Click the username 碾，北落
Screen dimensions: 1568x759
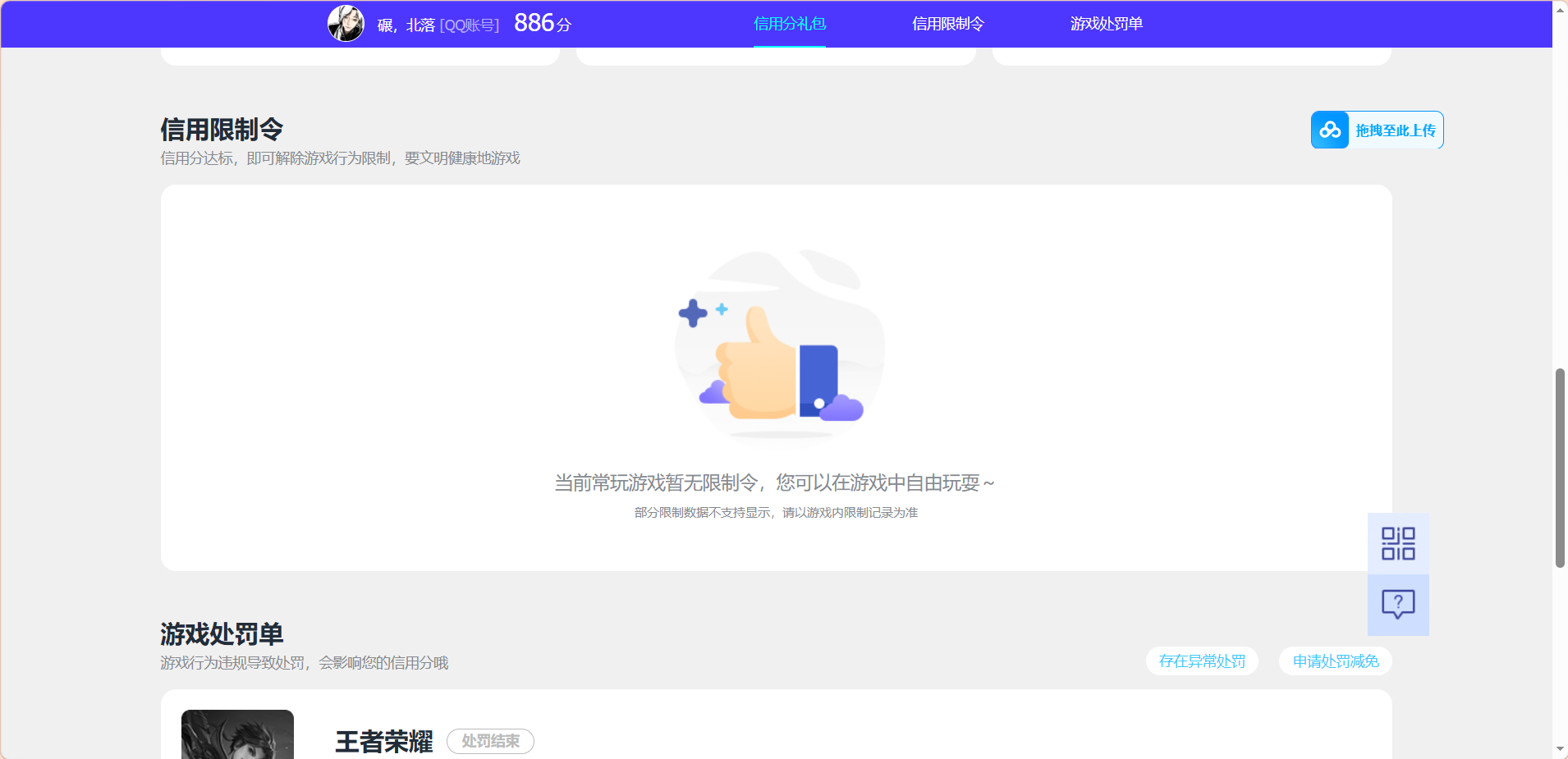(401, 24)
